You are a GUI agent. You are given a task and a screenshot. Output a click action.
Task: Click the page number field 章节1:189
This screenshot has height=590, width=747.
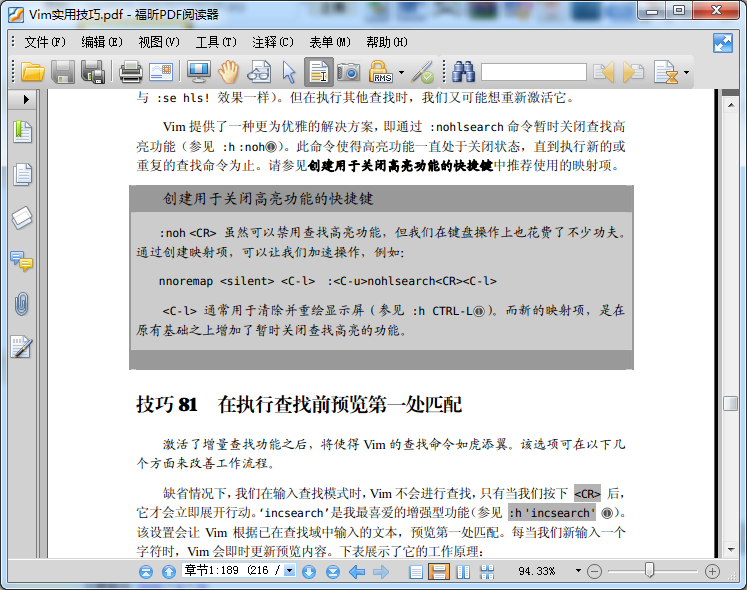point(232,570)
